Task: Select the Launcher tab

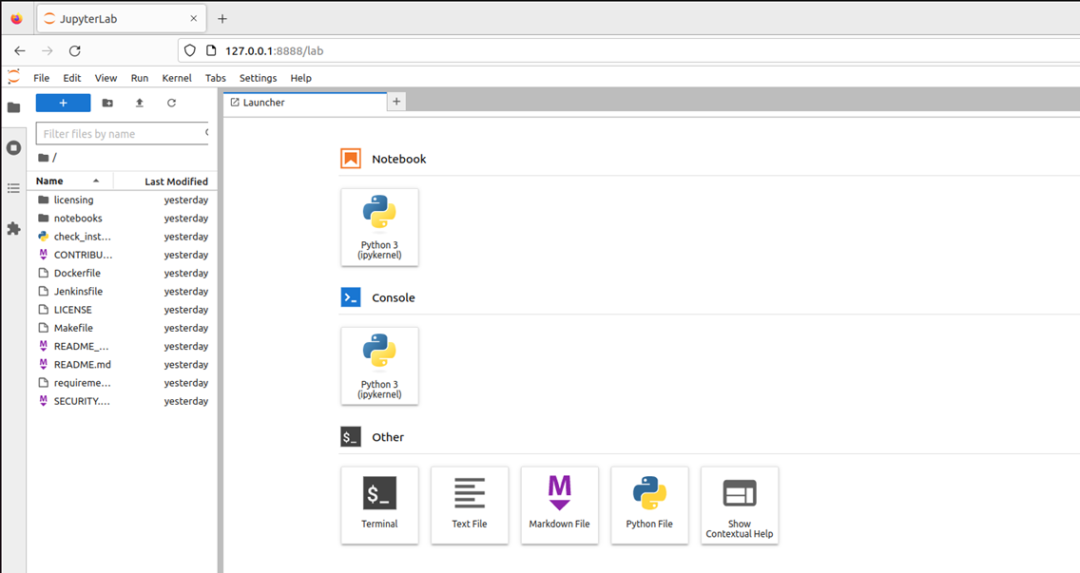Action: coord(304,103)
